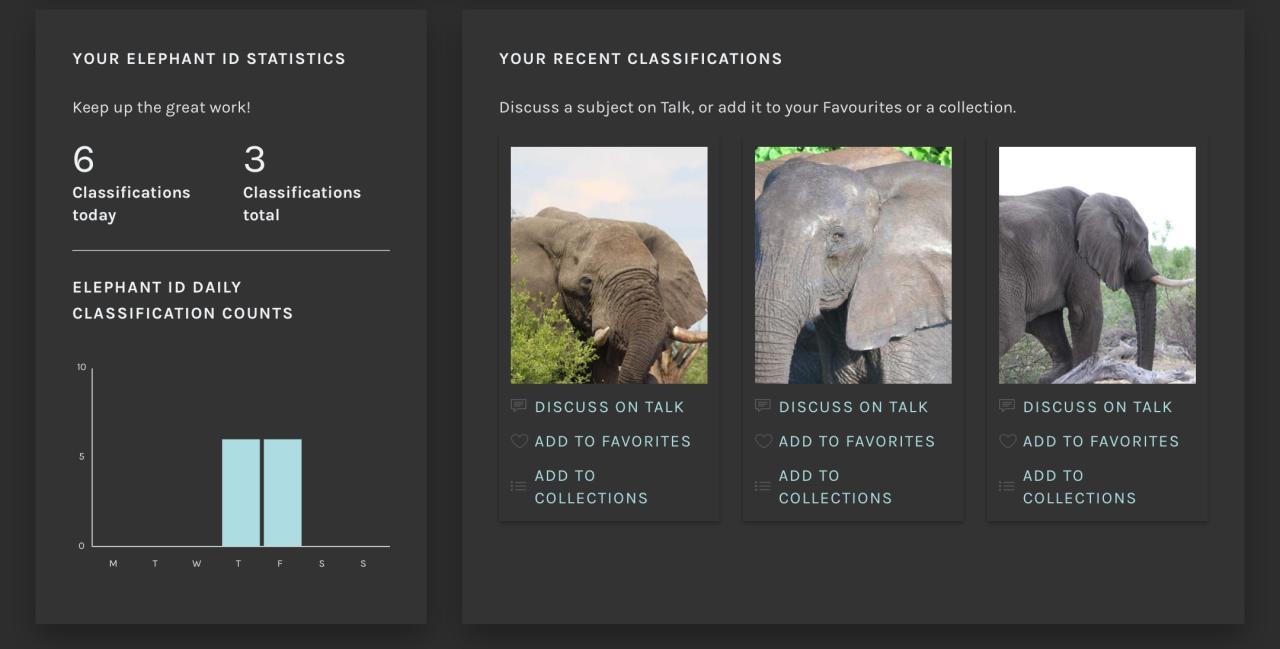Click the 'Your Recent Classifications' heading
The height and width of the screenshot is (649, 1280).
[641, 59]
